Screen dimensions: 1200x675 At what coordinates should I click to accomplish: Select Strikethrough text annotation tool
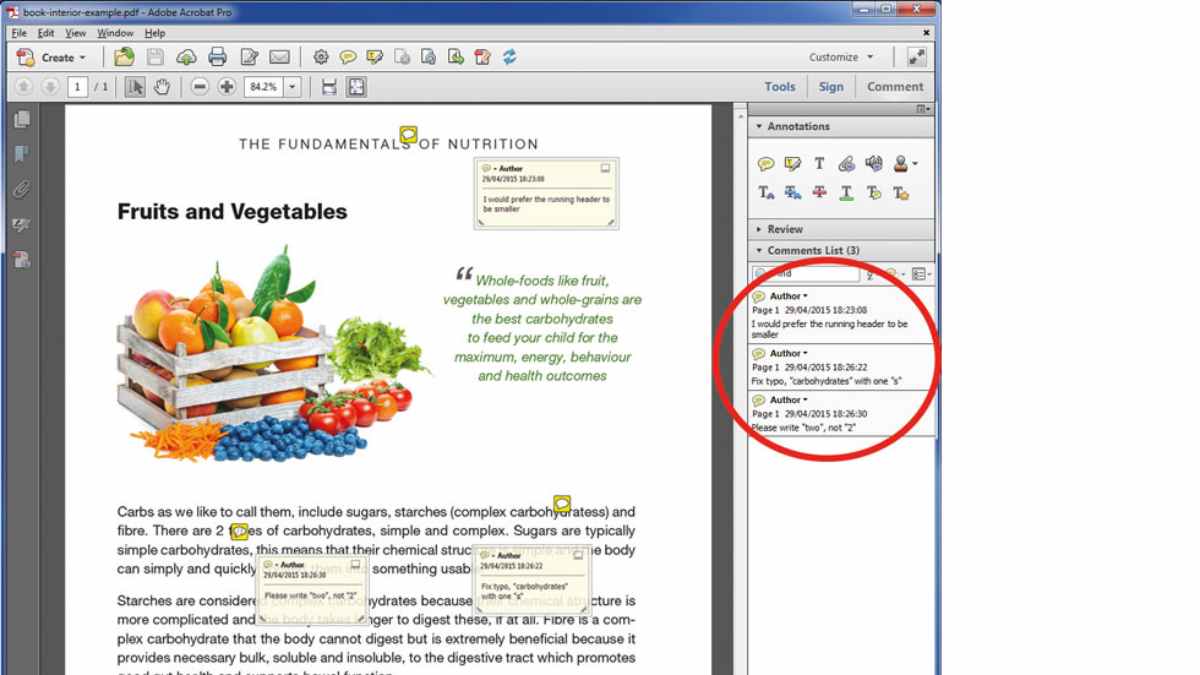click(819, 193)
